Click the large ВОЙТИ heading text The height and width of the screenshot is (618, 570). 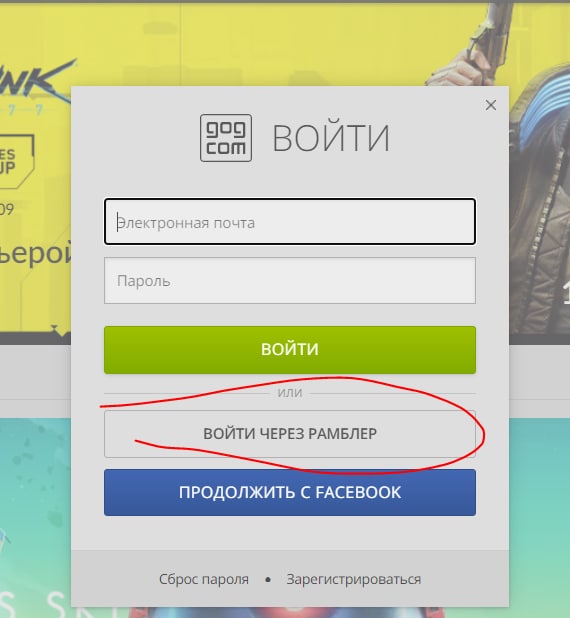click(x=331, y=138)
